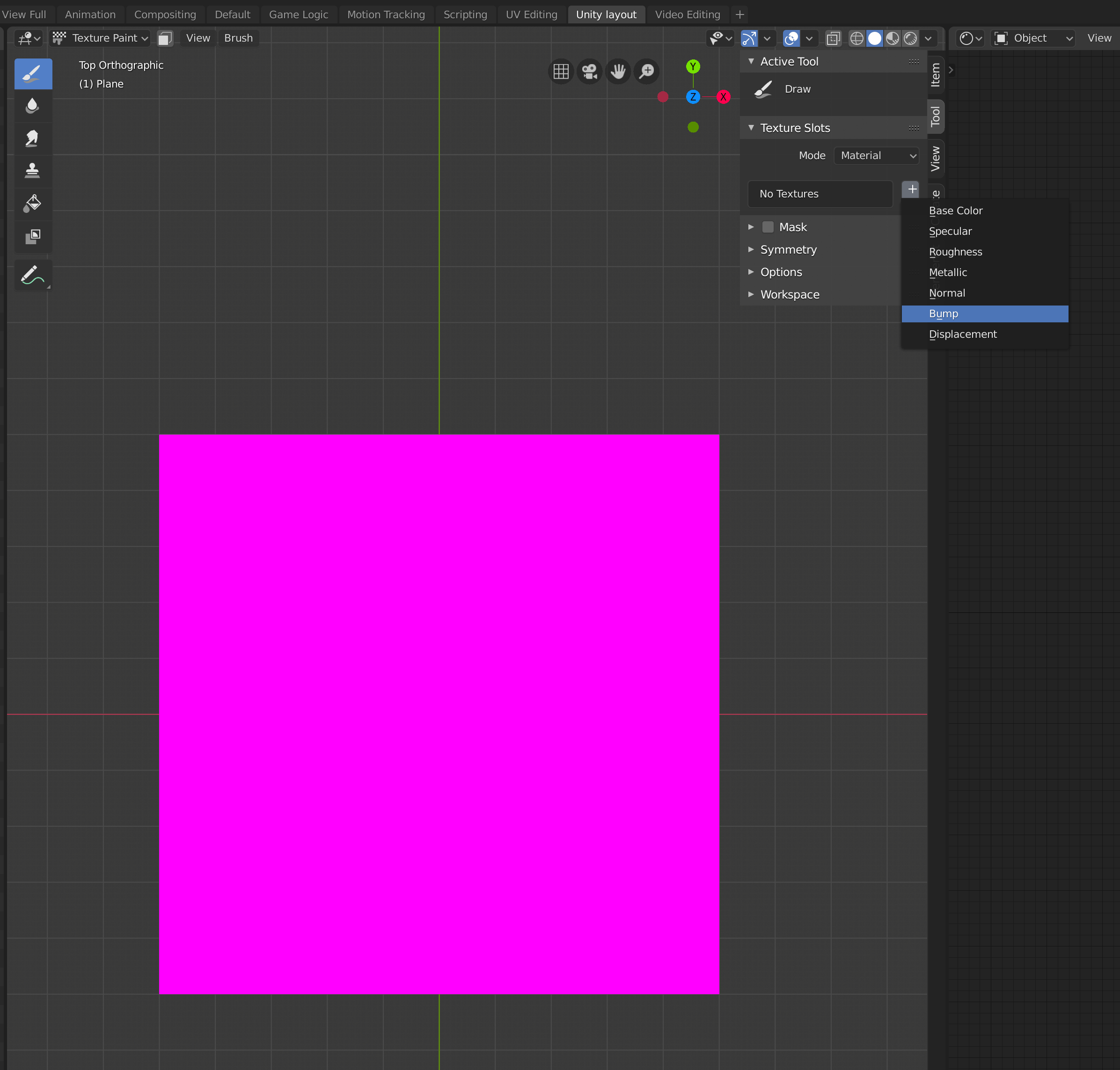Enable proportional editing in the header
Screen dimensions: 1120x1070
point(791,38)
